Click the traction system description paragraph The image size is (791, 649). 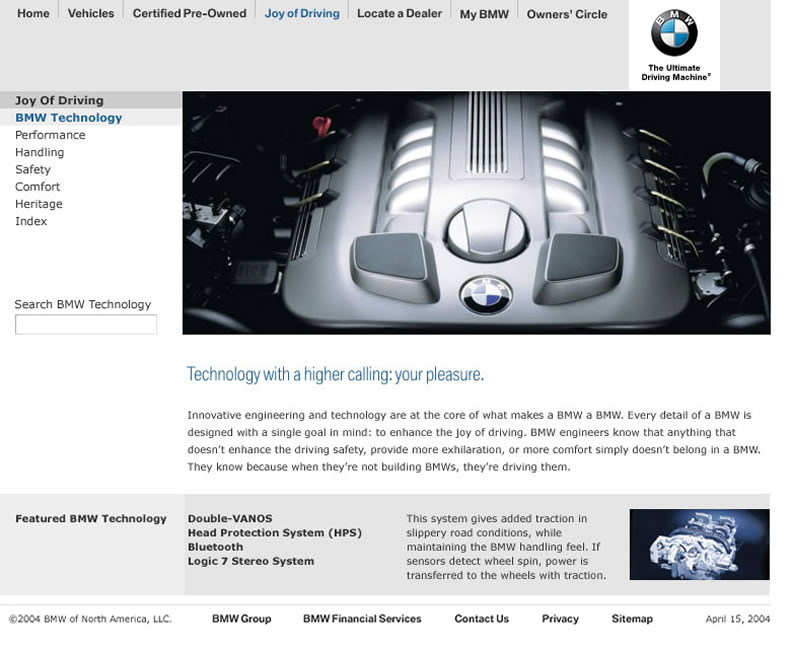pos(506,547)
